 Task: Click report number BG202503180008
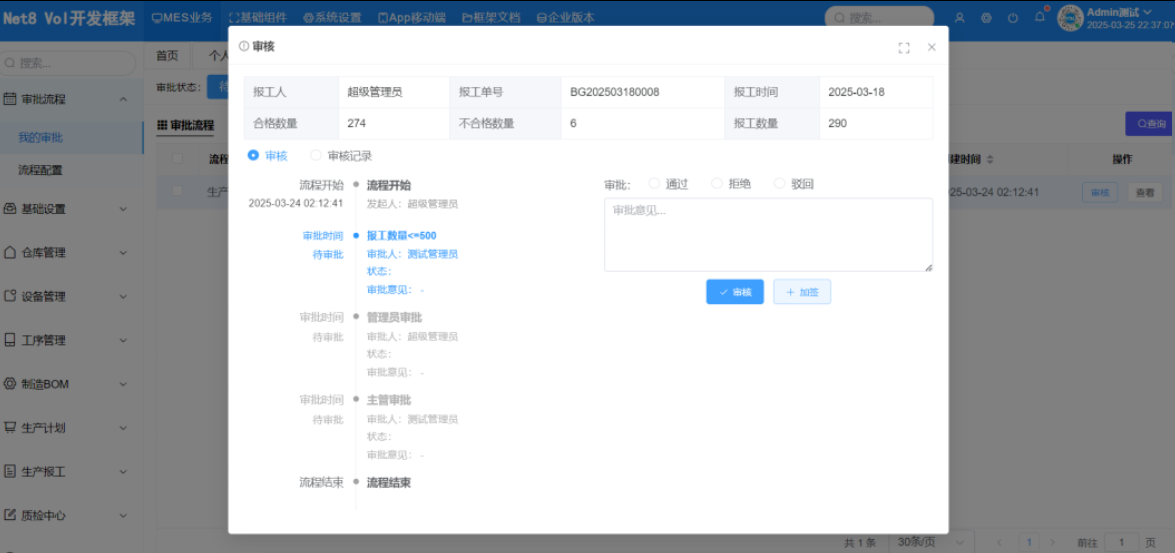click(614, 92)
